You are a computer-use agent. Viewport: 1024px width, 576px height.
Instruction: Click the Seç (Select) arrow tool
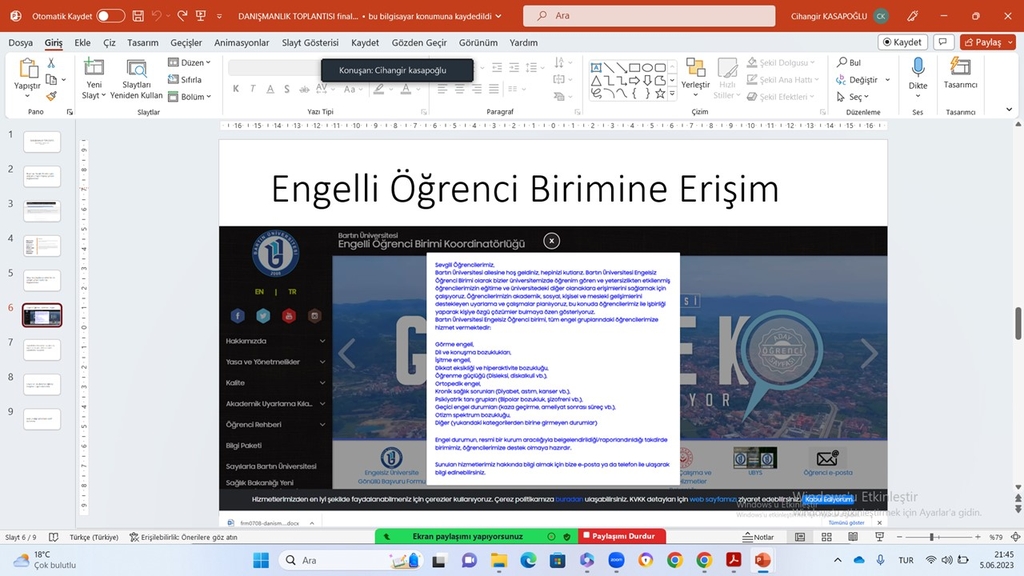point(841,97)
